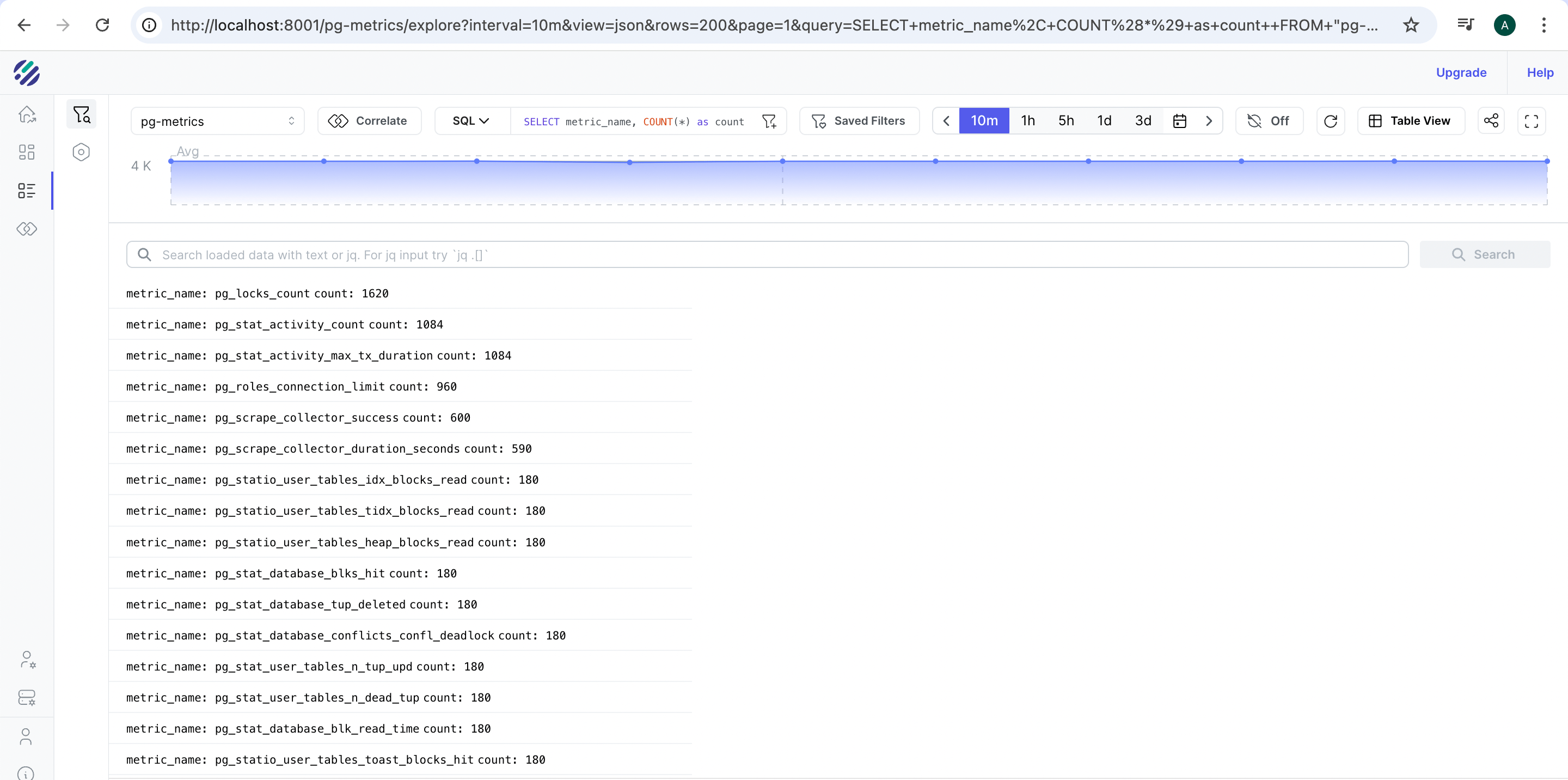Image resolution: width=1568 pixels, height=780 pixels.
Task: Select the 10m time range
Action: 984,120
